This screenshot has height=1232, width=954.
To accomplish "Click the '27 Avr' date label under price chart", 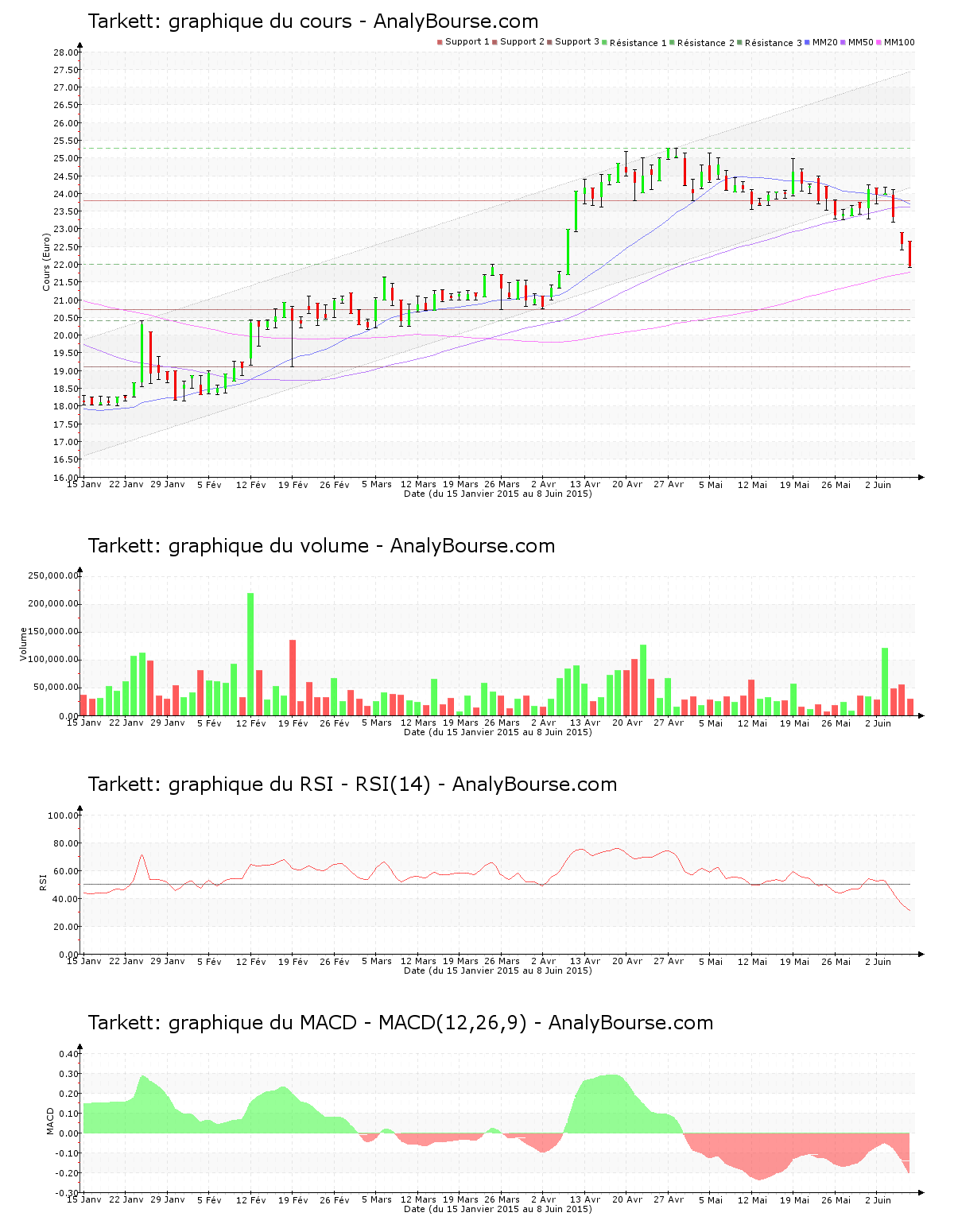I will pyautogui.click(x=669, y=485).
